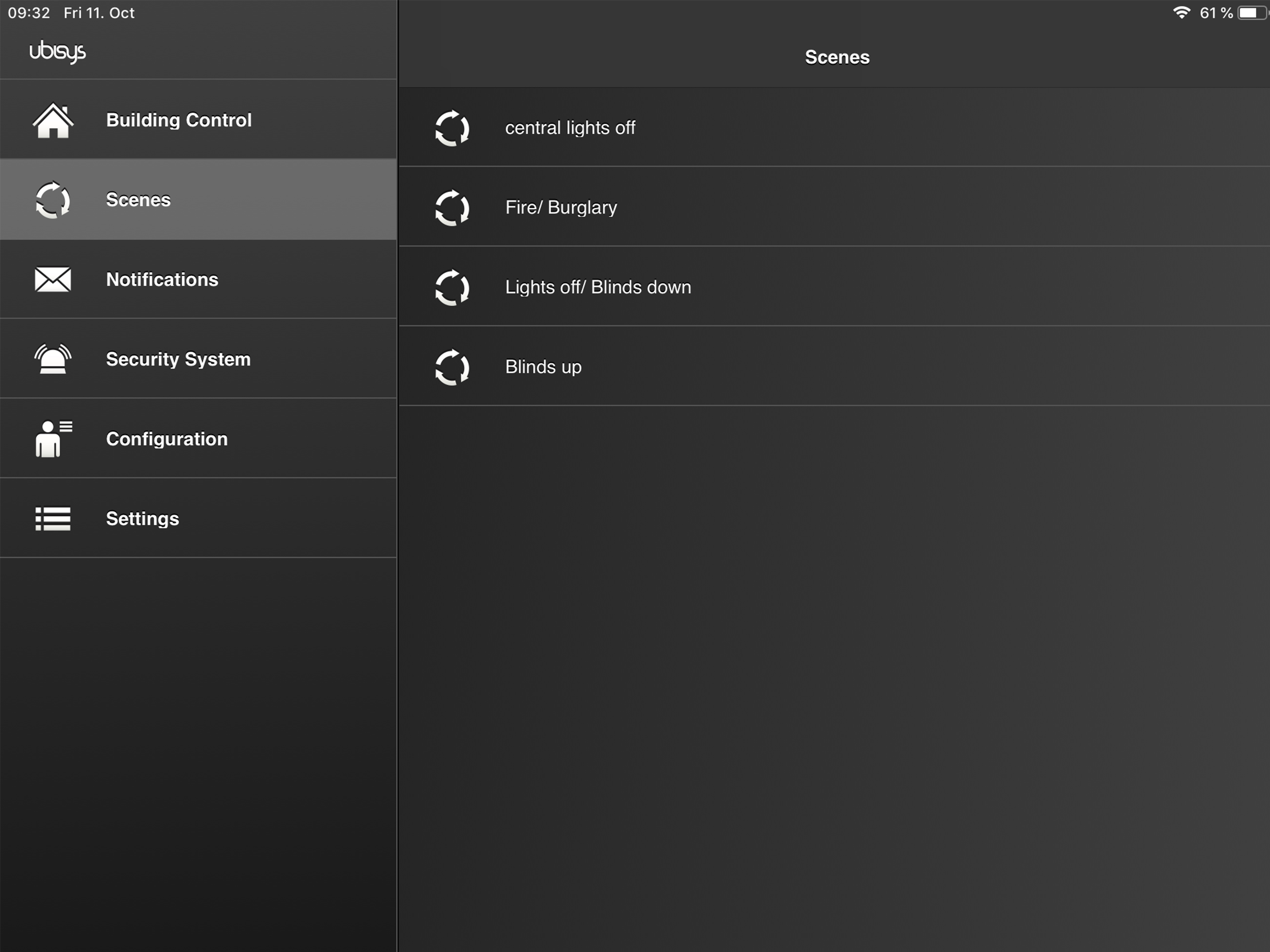The width and height of the screenshot is (1270, 952).
Task: Select Notifications in the sidebar
Action: point(198,280)
